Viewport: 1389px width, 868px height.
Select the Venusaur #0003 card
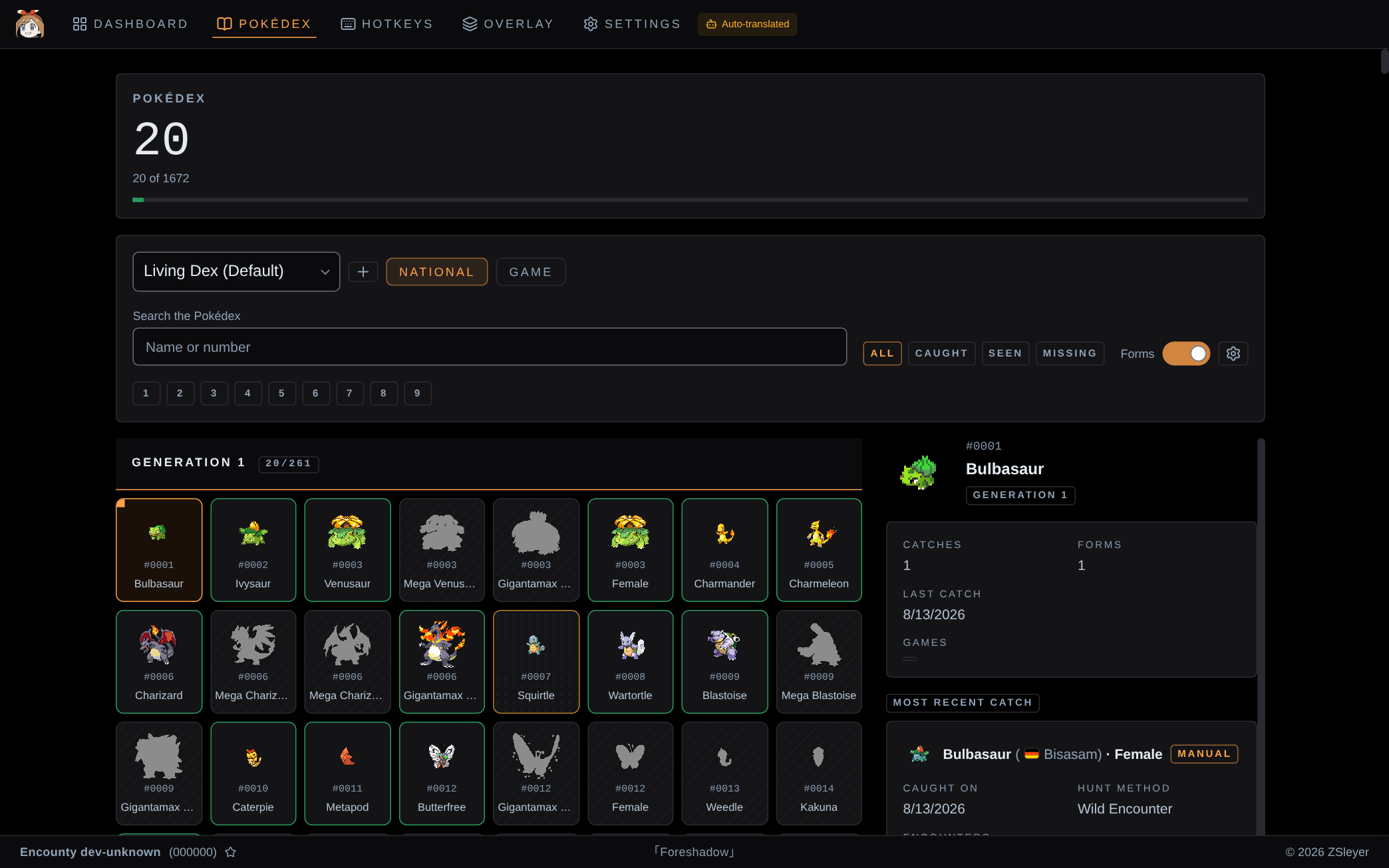tap(347, 550)
